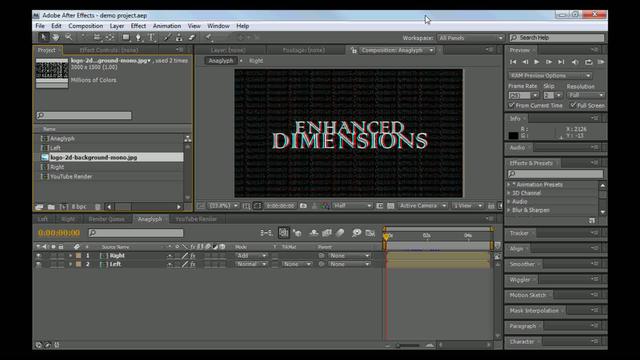Open the Animation menu
The width and height of the screenshot is (640, 360).
(167, 26)
